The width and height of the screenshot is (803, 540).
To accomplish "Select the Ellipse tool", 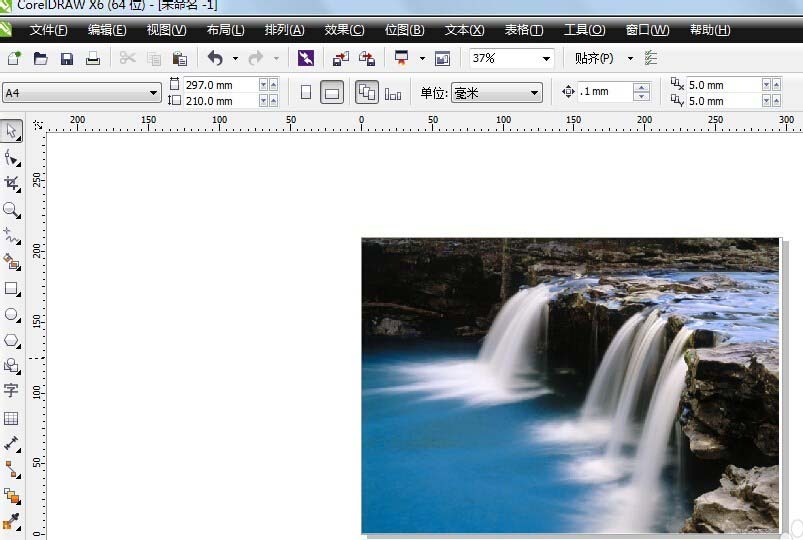I will click(x=11, y=315).
